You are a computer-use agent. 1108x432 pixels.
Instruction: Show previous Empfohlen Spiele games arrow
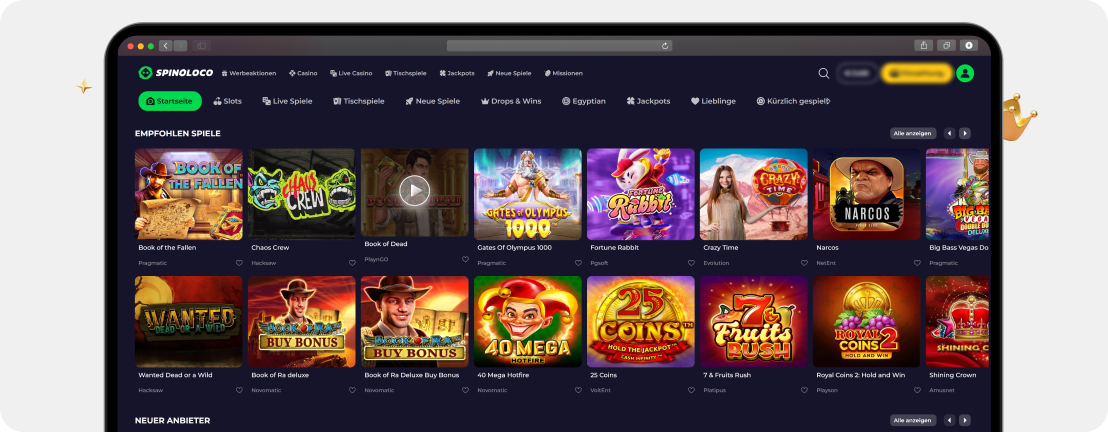[950, 133]
